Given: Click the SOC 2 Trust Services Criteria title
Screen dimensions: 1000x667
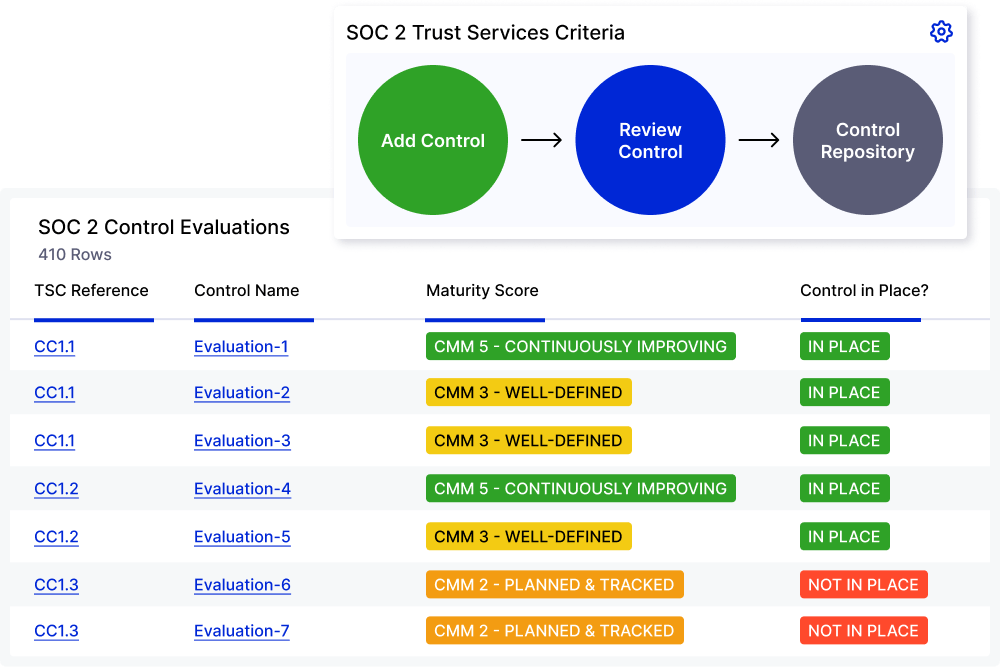Looking at the screenshot, I should (x=485, y=33).
